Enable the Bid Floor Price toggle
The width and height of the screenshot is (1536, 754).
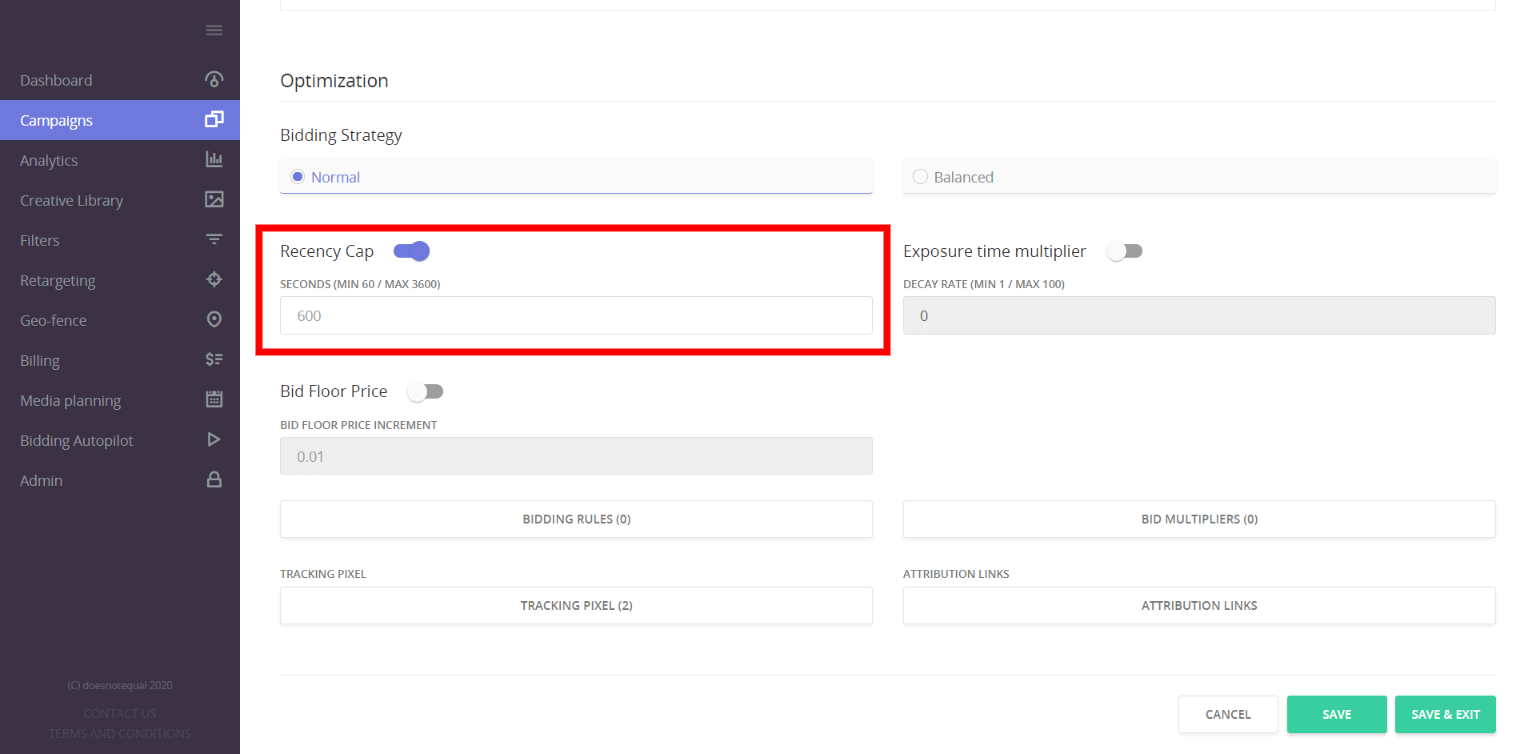(425, 391)
